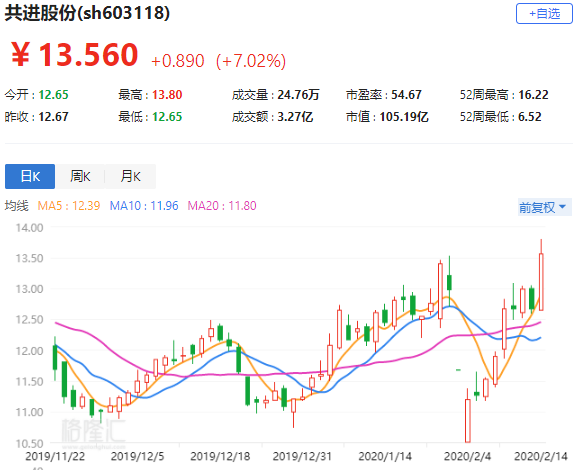Image resolution: width=578 pixels, height=470 pixels.
Task: Click the 市值 value 105.19亿
Action: pos(404,117)
